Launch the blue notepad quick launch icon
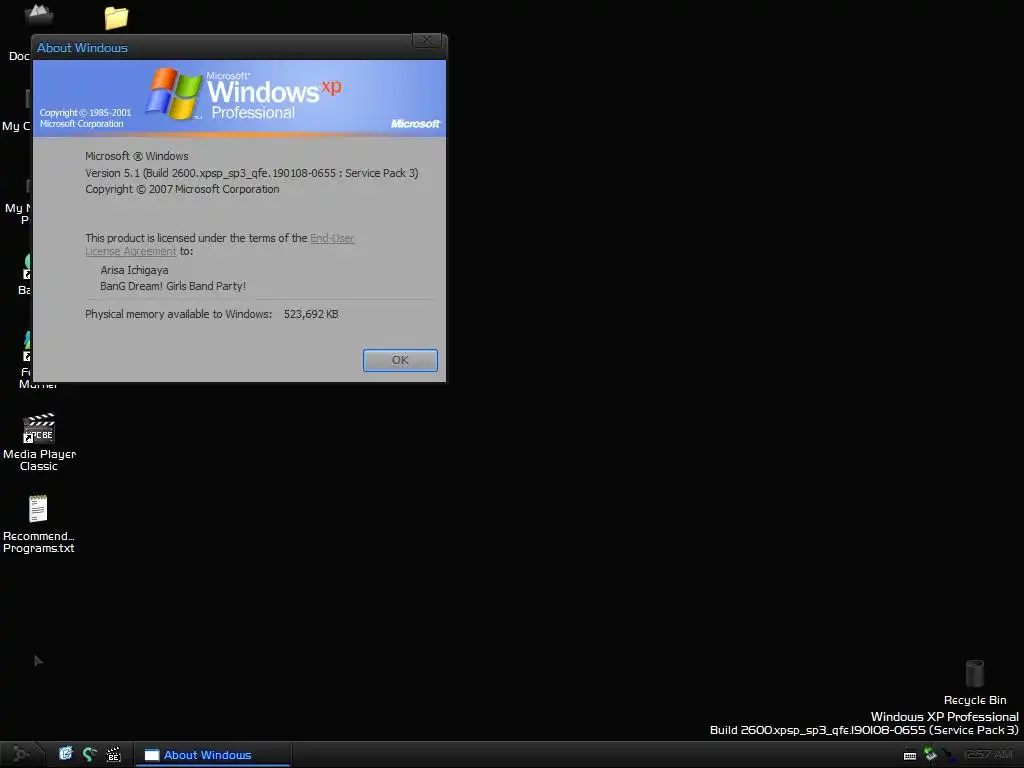Image resolution: width=1024 pixels, height=768 pixels. (x=65, y=754)
